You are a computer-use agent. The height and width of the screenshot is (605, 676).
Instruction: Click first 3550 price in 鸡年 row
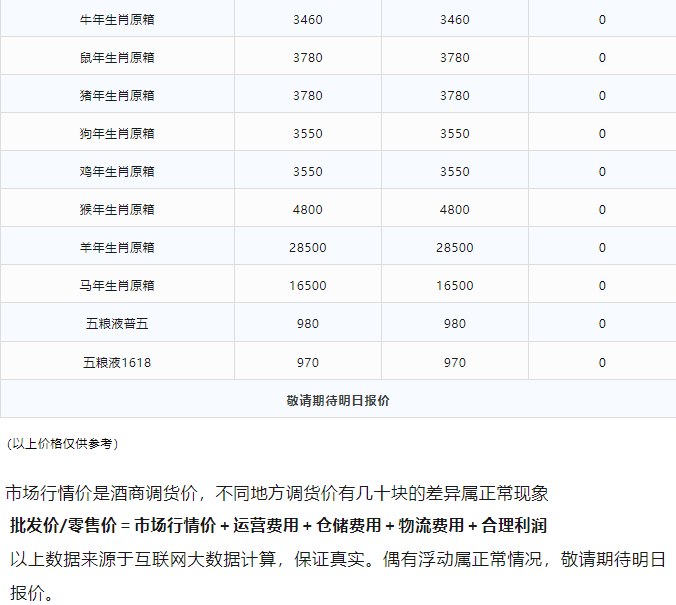(x=308, y=172)
